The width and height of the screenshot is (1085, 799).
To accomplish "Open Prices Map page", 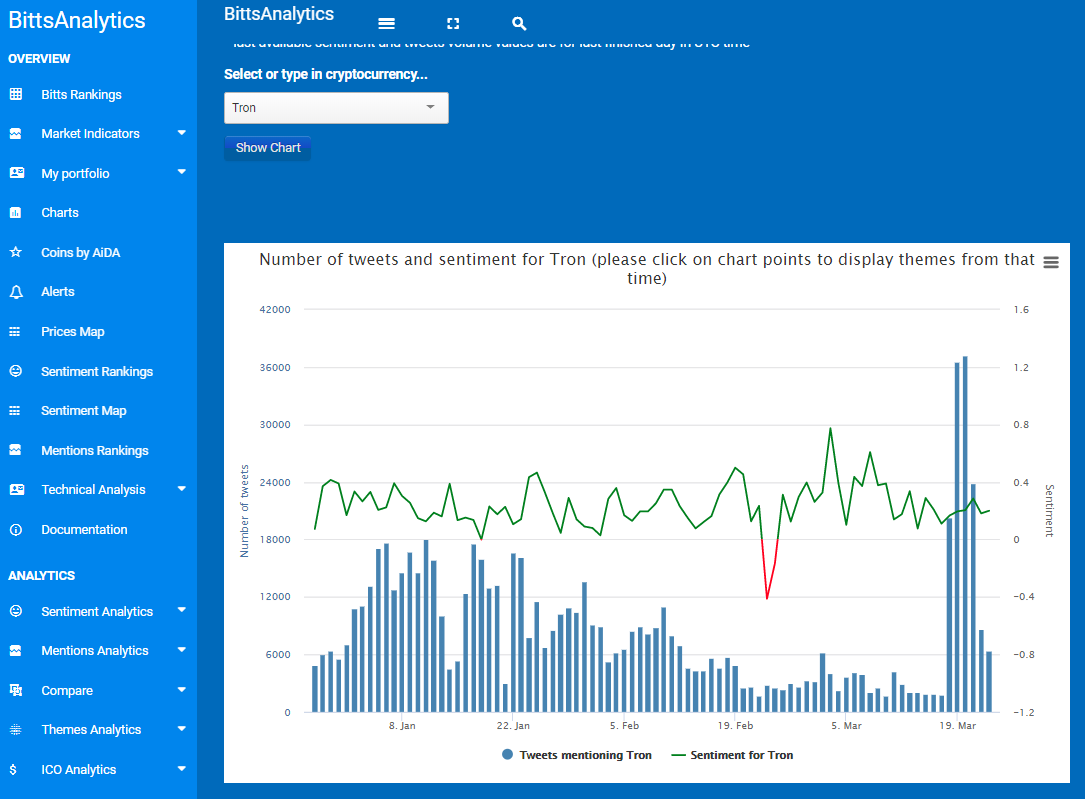I will click(73, 331).
